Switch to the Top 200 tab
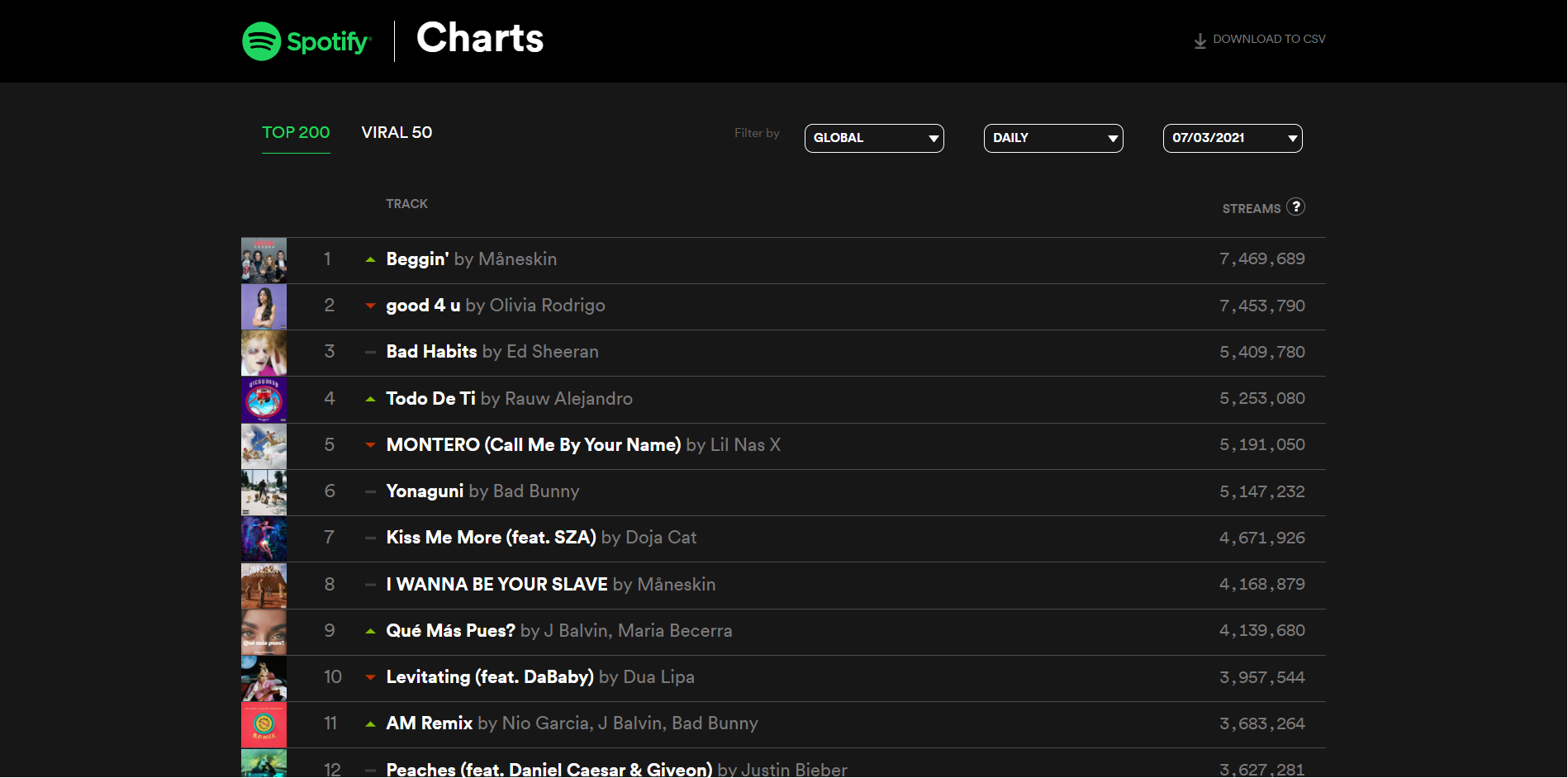 [x=296, y=132]
